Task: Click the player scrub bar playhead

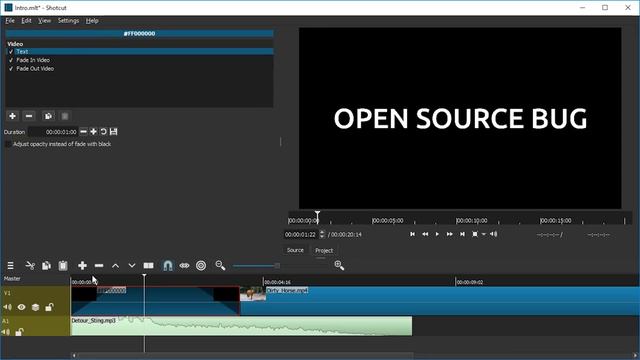Action: coord(317,218)
